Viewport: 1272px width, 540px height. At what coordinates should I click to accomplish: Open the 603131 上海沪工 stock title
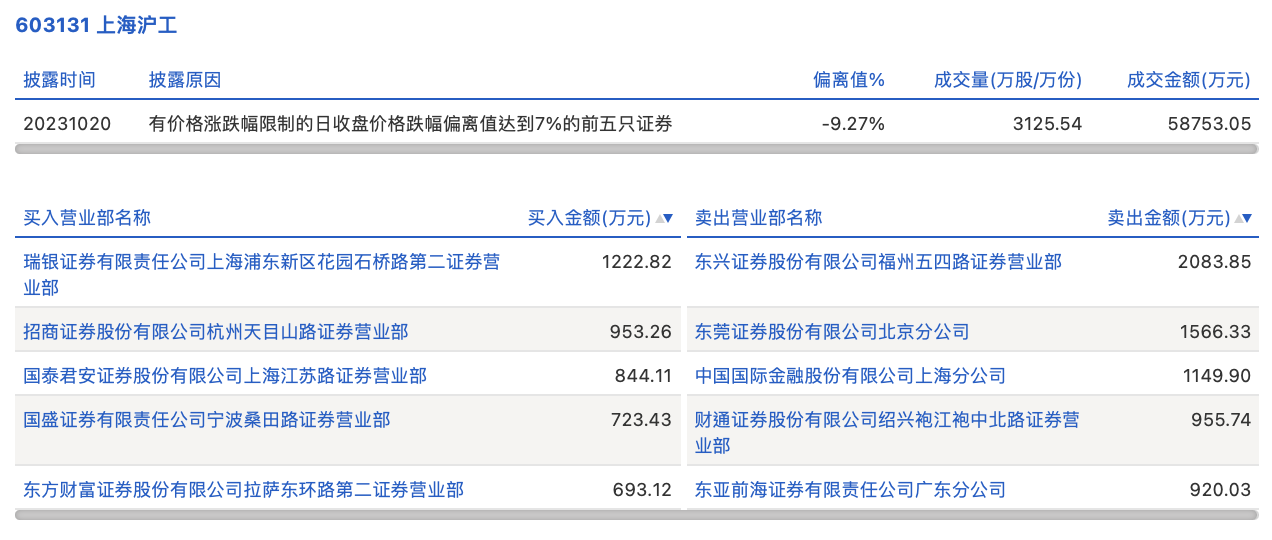click(x=96, y=26)
